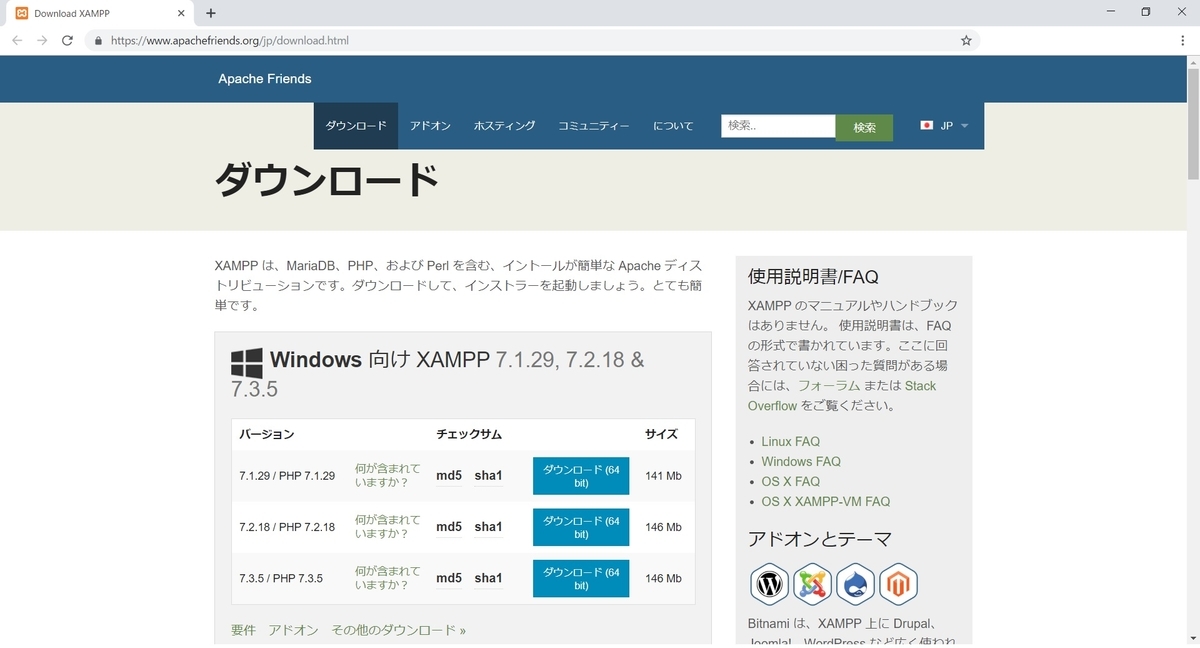Click the 7.3.5 / PHP 7.3.5 cell

[281, 578]
